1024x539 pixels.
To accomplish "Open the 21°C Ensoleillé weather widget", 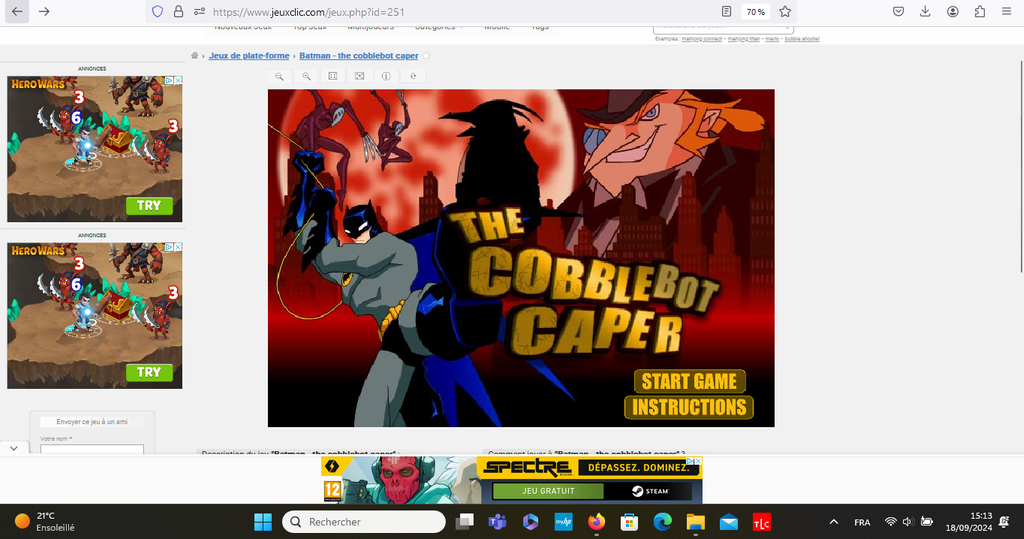I will point(46,522).
